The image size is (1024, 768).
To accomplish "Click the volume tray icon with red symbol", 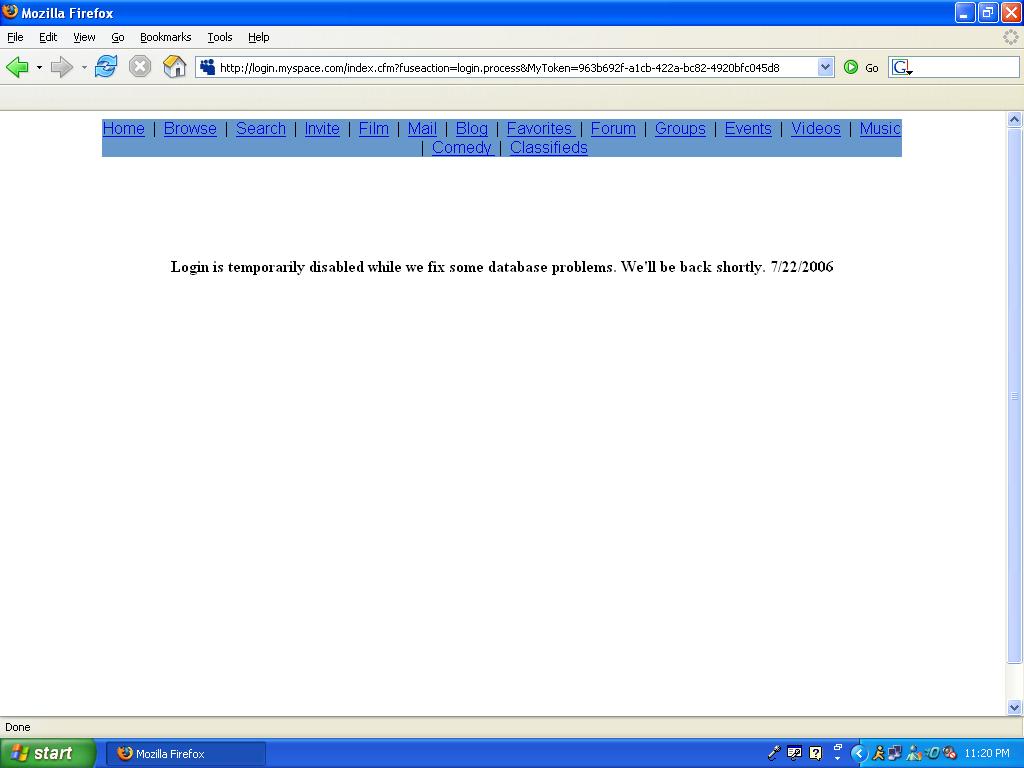I will tap(950, 753).
